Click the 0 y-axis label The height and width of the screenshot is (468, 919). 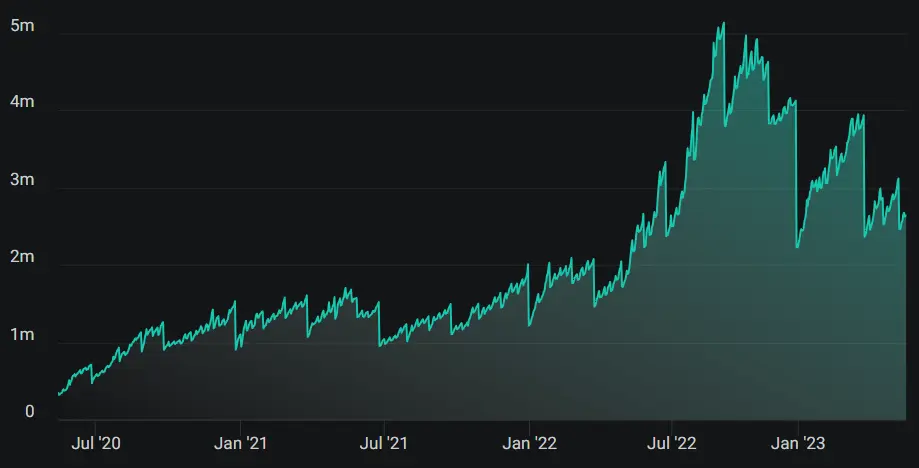coord(30,412)
